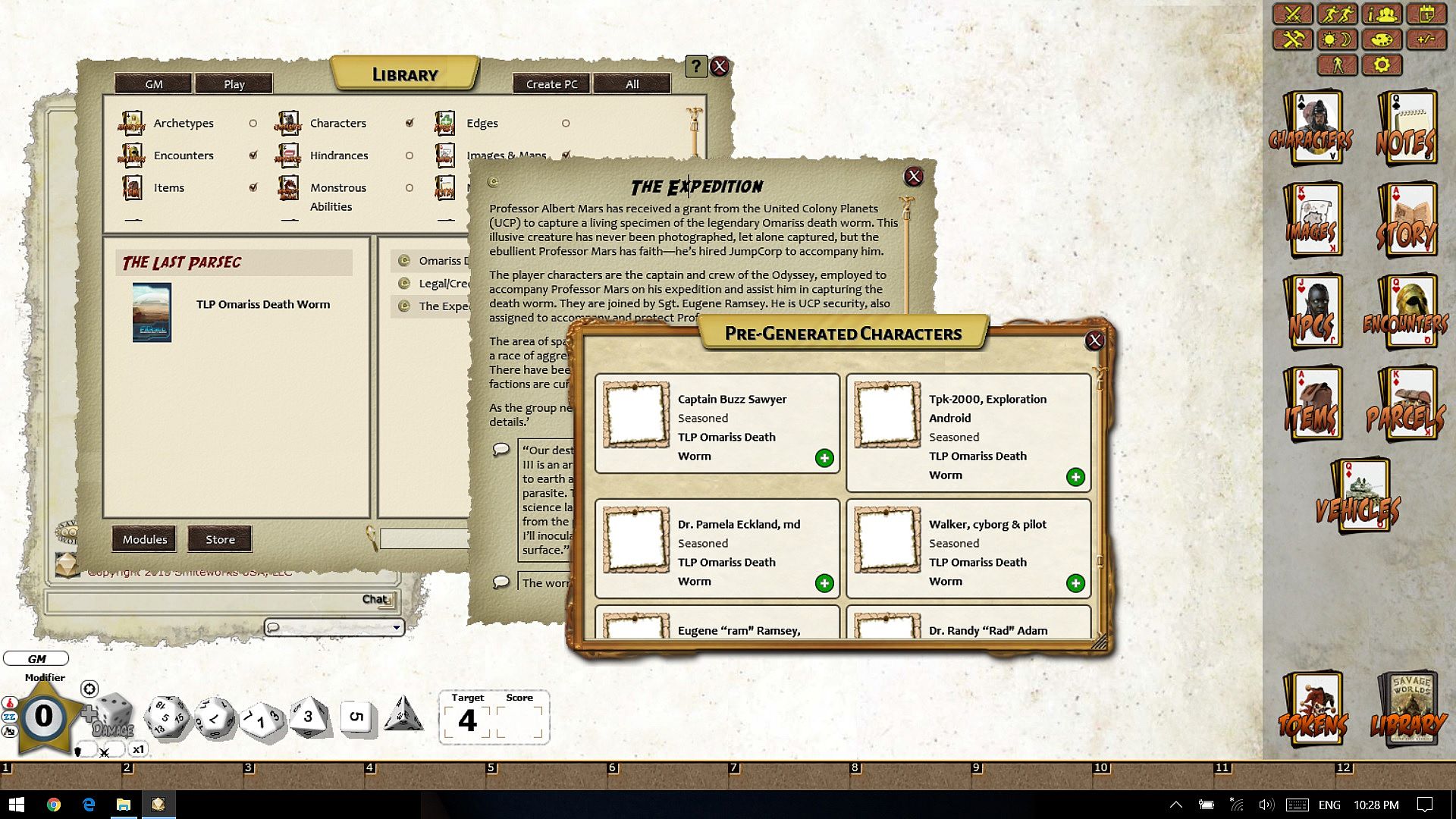Viewport: 1456px width, 819px height.
Task: Open the Tokens card deck
Action: tap(1313, 709)
